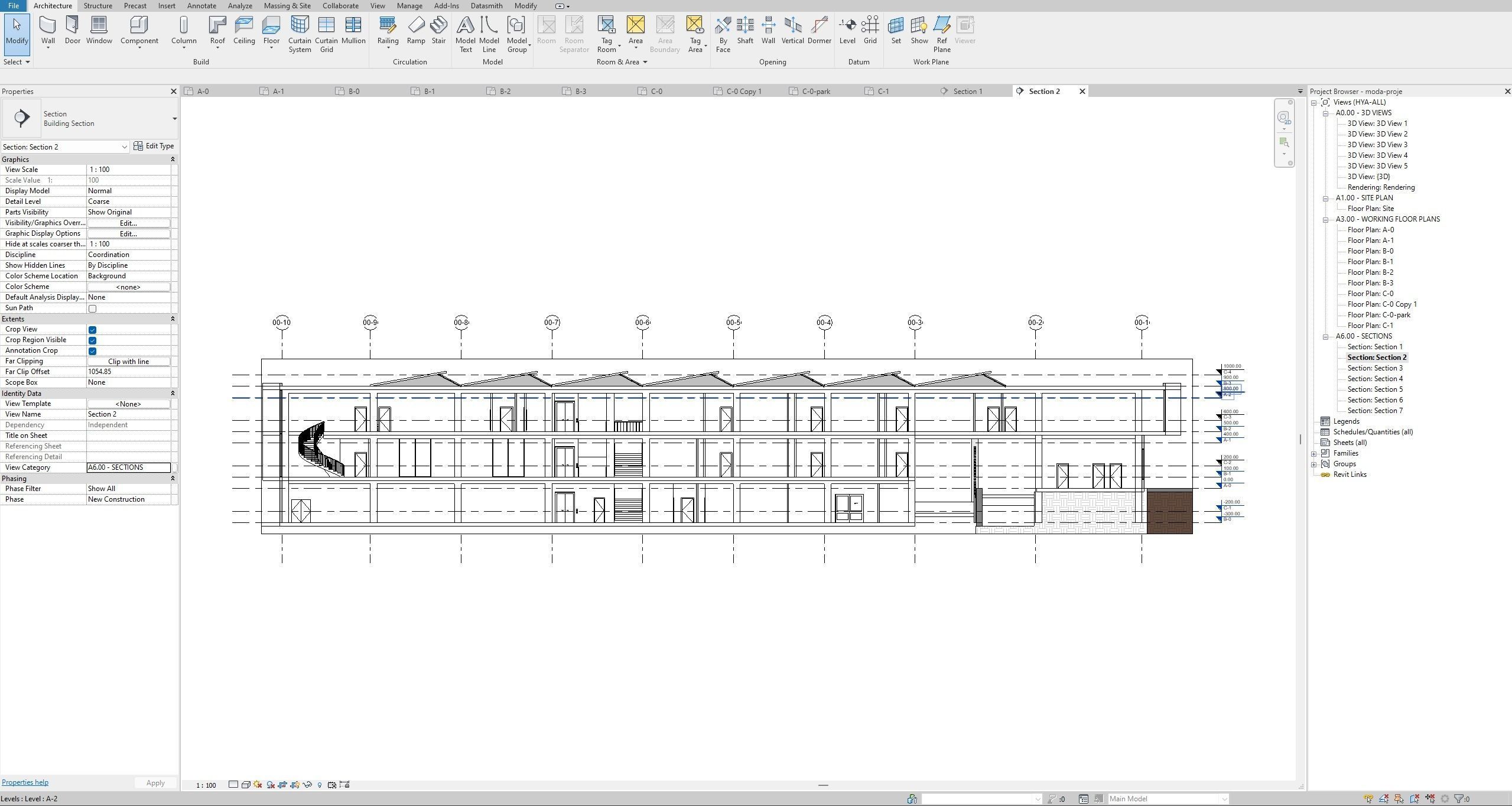
Task: Expand the Families node in Project Browser
Action: [1314, 454]
